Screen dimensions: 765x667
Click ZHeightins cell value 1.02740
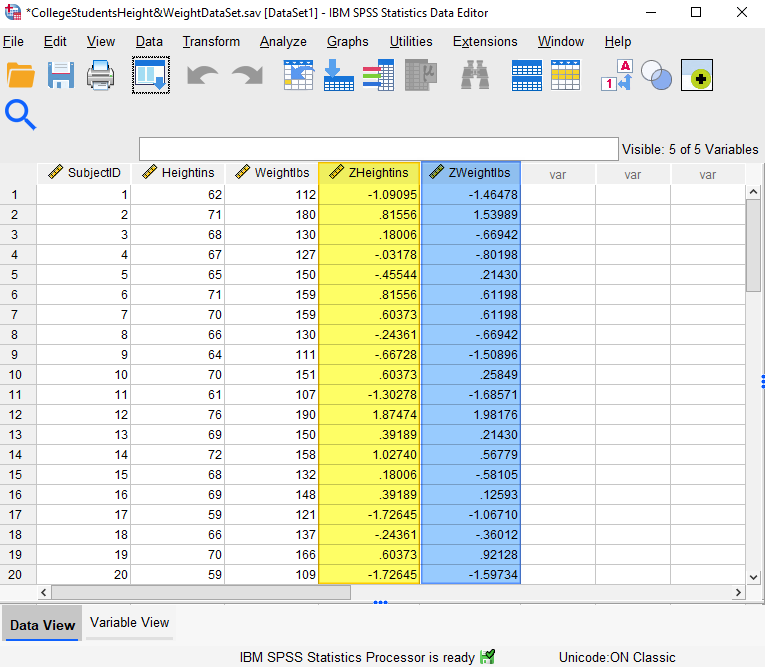point(369,455)
